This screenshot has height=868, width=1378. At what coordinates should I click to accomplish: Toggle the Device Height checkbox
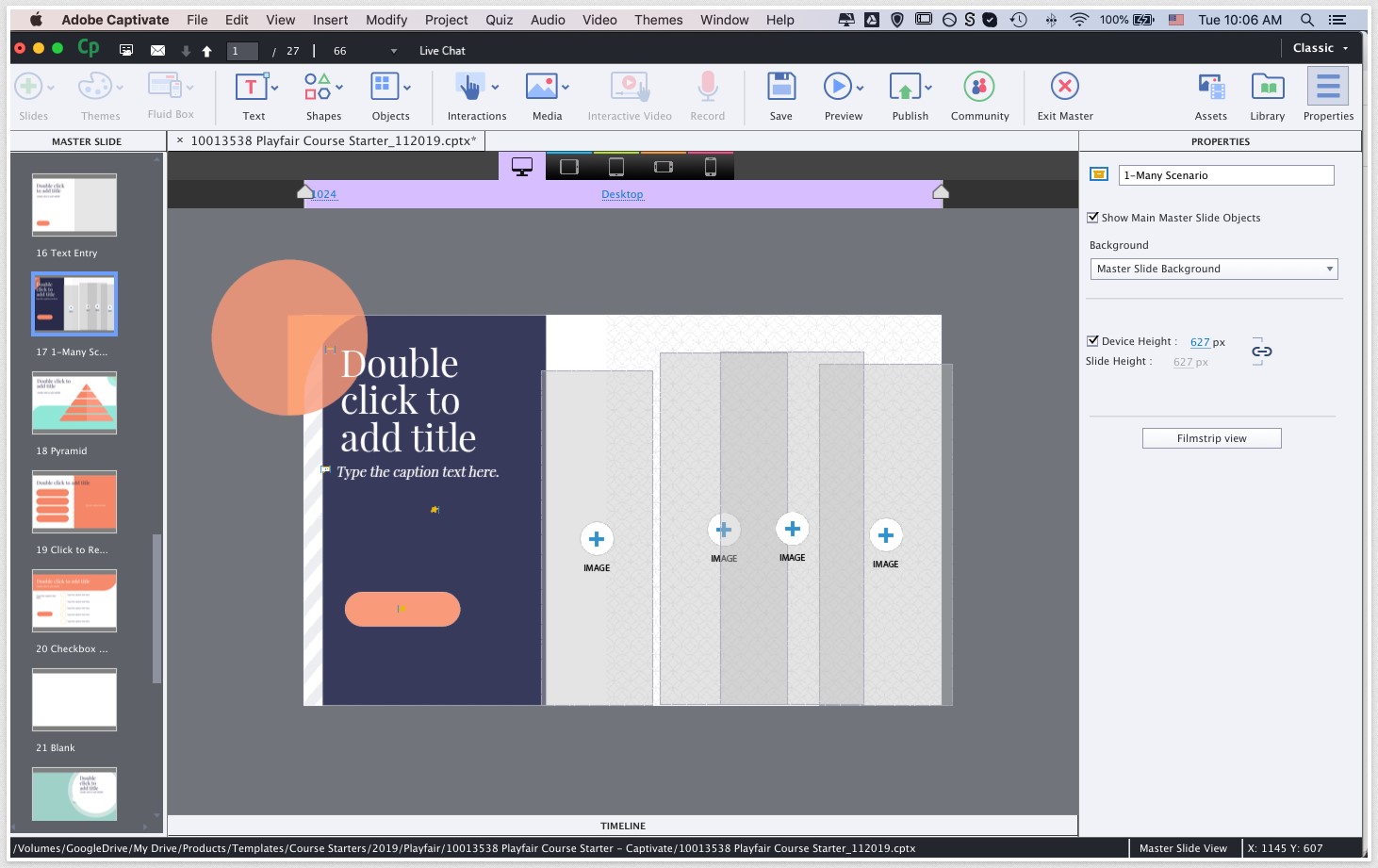pyautogui.click(x=1093, y=341)
